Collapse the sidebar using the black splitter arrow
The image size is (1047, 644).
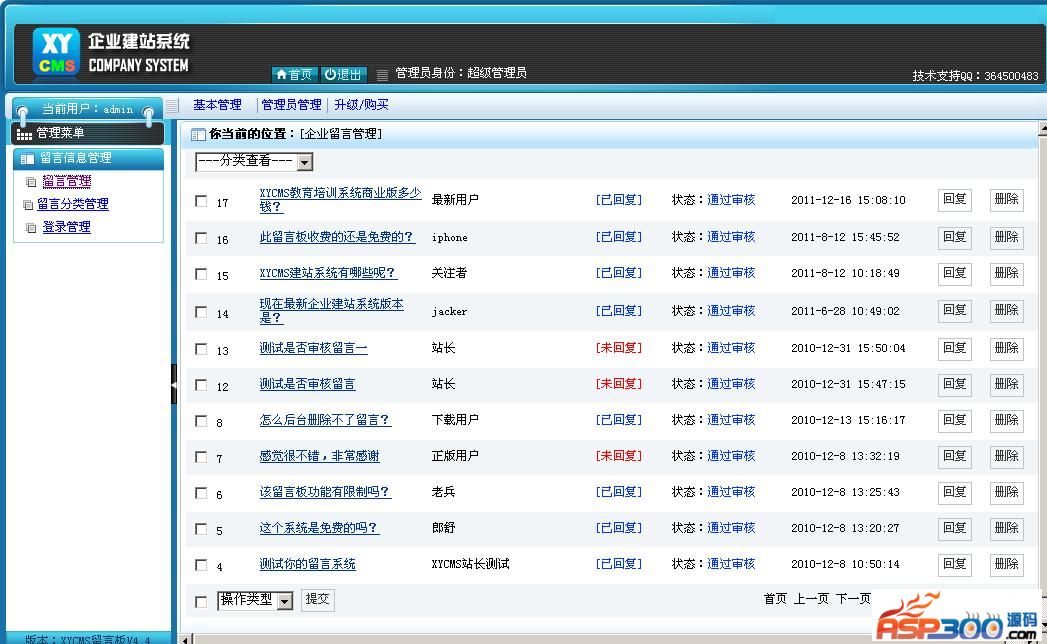(174, 384)
